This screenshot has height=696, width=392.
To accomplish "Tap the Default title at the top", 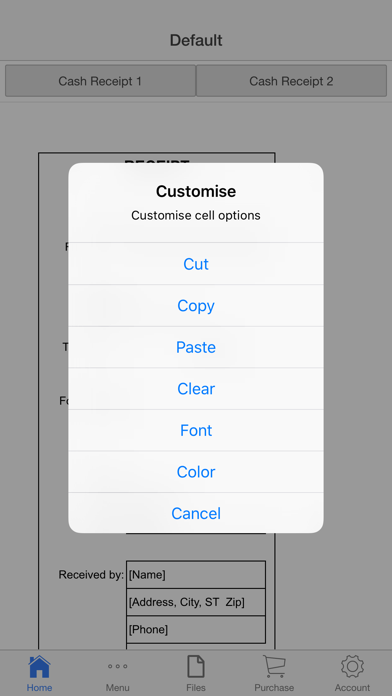I will (196, 40).
